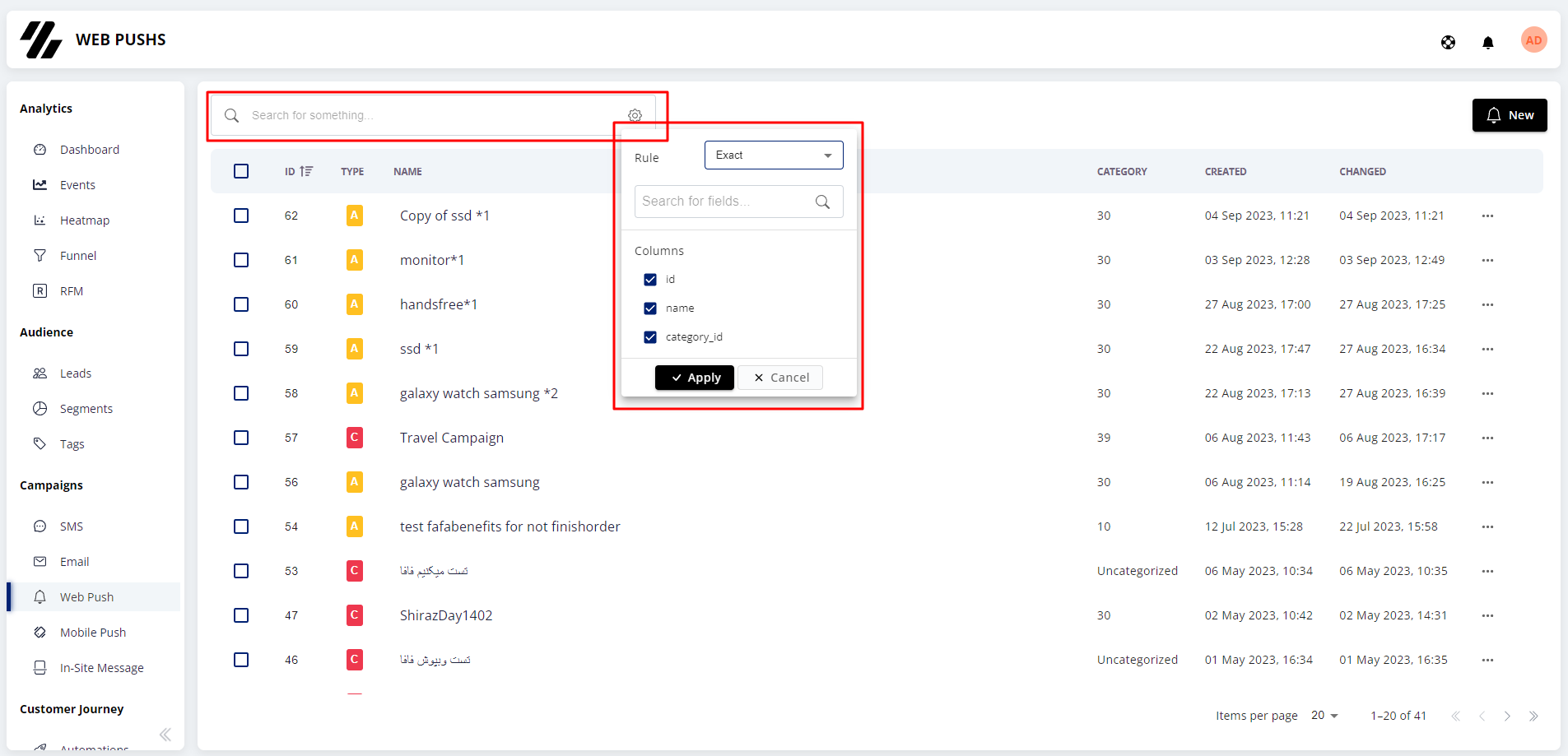This screenshot has width=1568, height=756.
Task: Sort by the CHANGED column header
Action: [x=1362, y=172]
